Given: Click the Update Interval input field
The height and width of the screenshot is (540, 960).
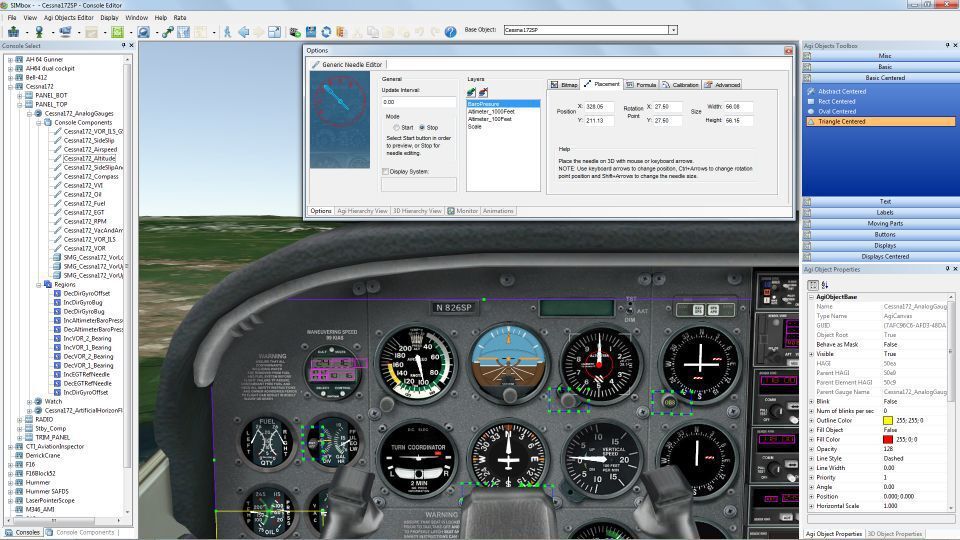Looking at the screenshot, I should (x=418, y=102).
